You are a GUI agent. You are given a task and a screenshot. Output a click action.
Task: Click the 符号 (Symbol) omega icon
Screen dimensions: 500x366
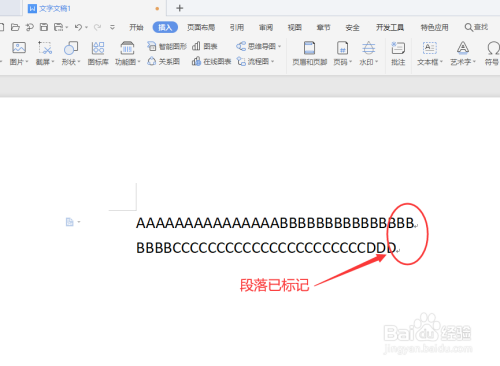tap(493, 48)
